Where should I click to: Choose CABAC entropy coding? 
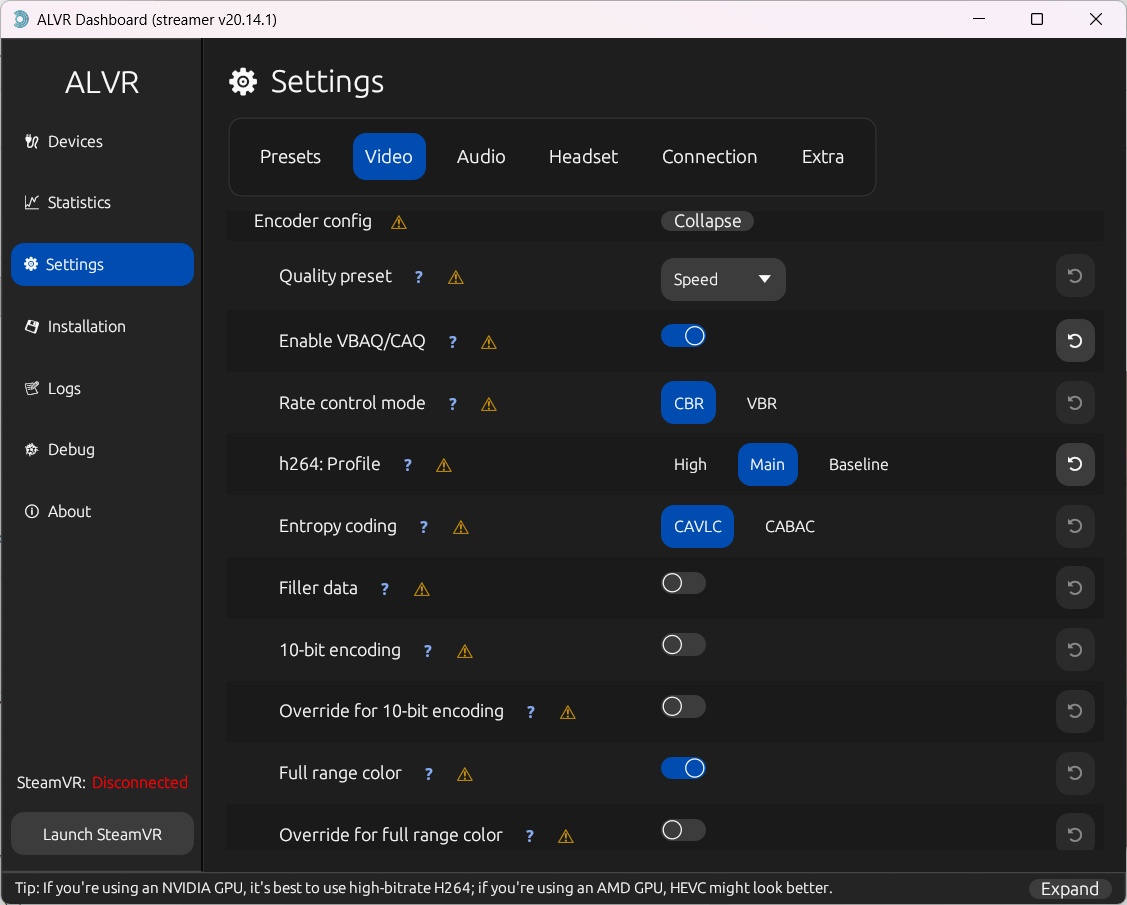click(790, 527)
